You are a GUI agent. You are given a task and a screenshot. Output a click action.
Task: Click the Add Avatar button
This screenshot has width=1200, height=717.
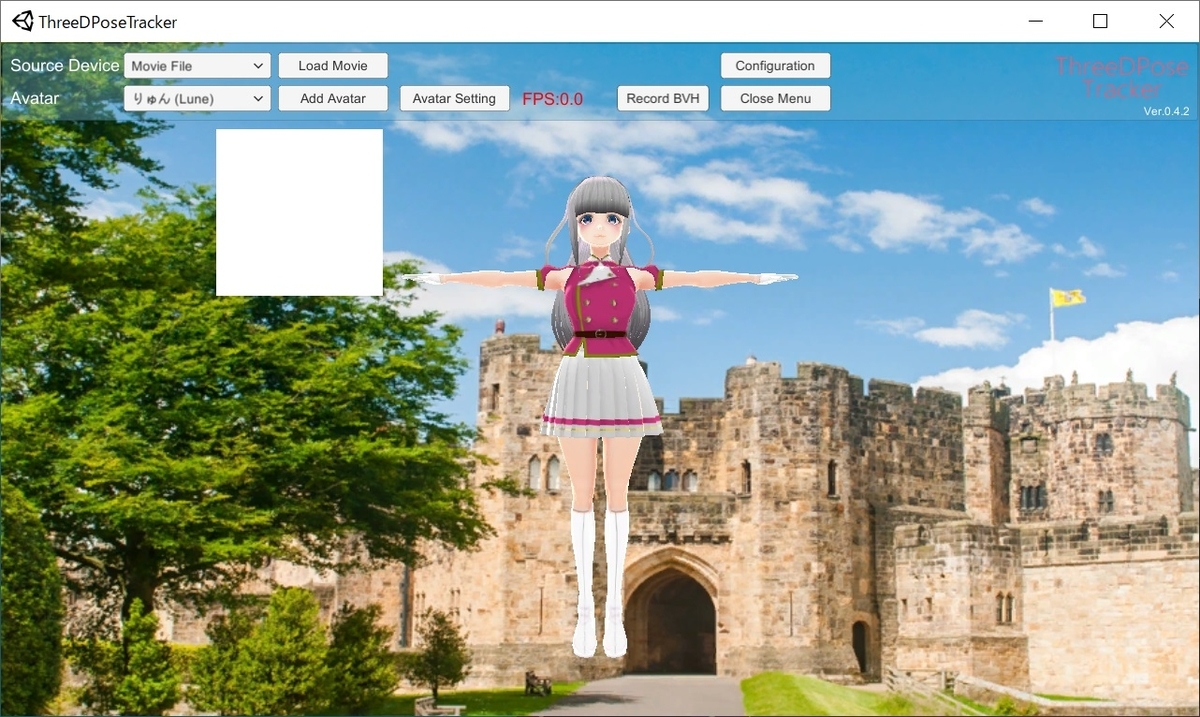(333, 98)
